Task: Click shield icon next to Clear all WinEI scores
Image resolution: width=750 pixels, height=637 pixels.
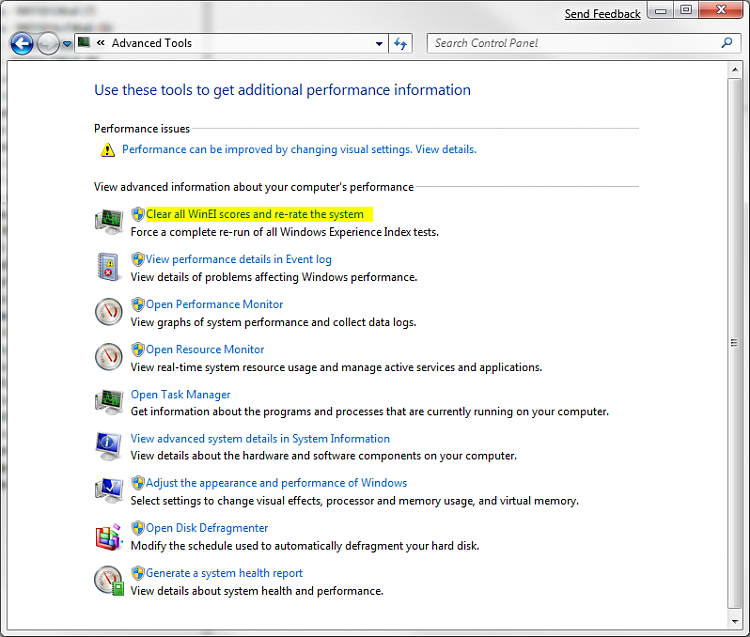Action: pyautogui.click(x=138, y=214)
